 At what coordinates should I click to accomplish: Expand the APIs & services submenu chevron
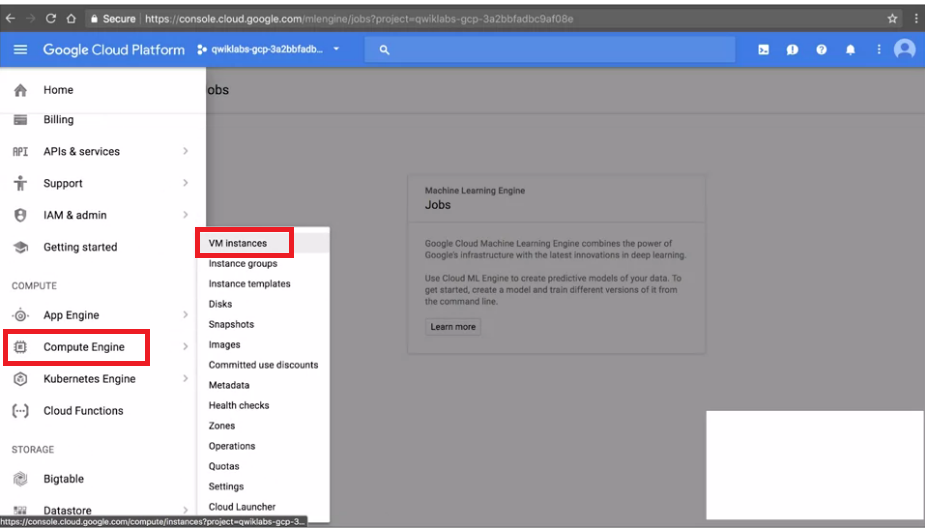[185, 152]
